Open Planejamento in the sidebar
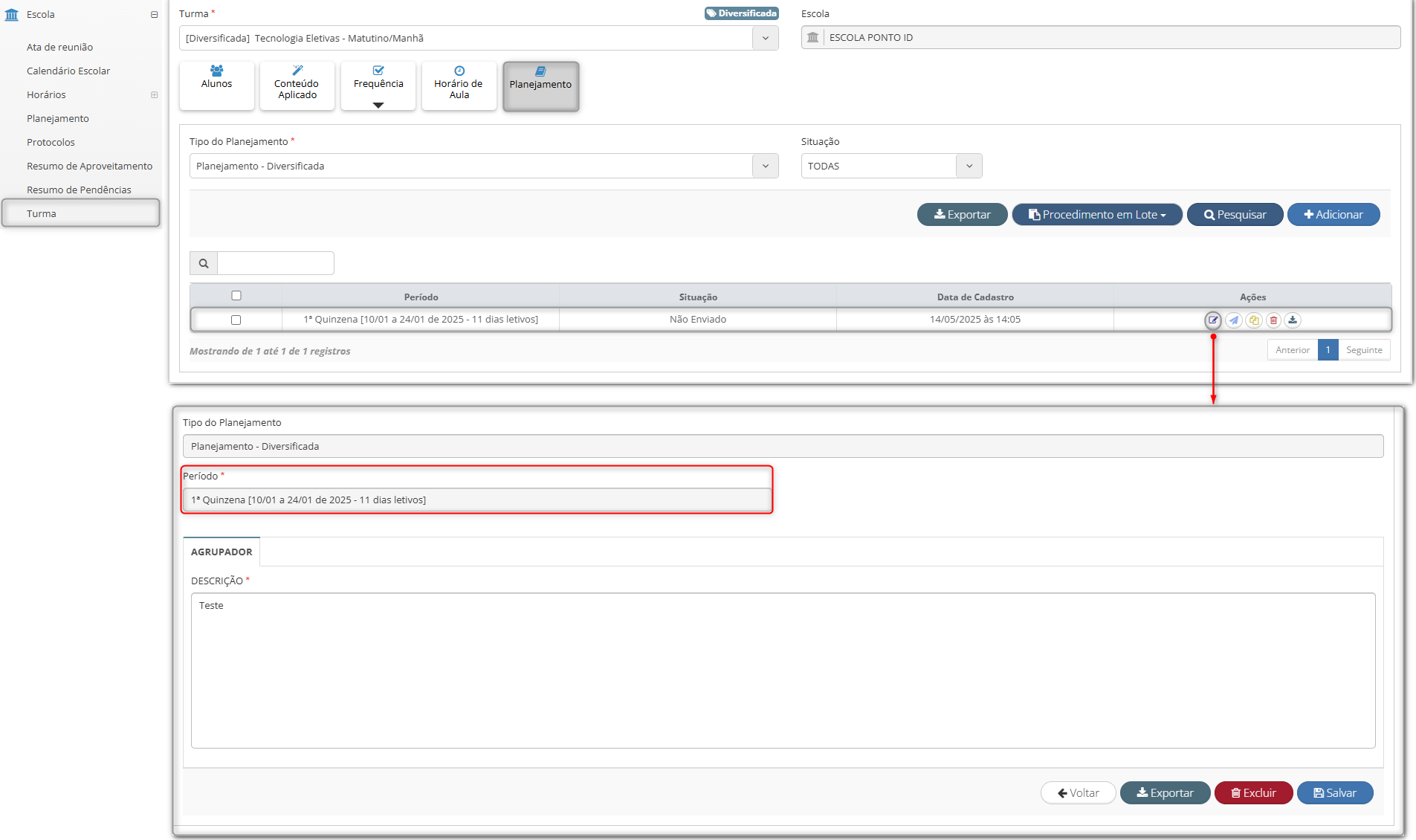The image size is (1416, 840). point(58,118)
